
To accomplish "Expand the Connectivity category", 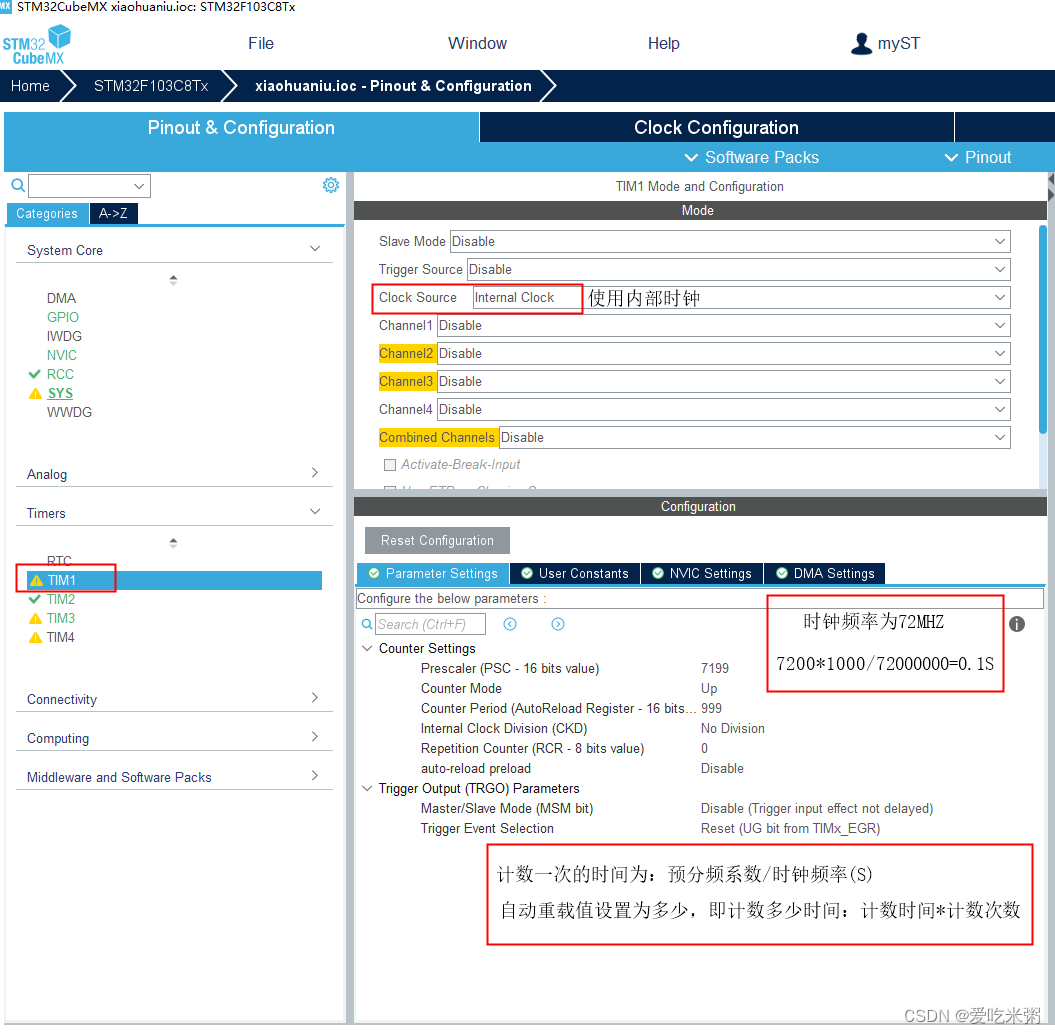I will pyautogui.click(x=314, y=698).
